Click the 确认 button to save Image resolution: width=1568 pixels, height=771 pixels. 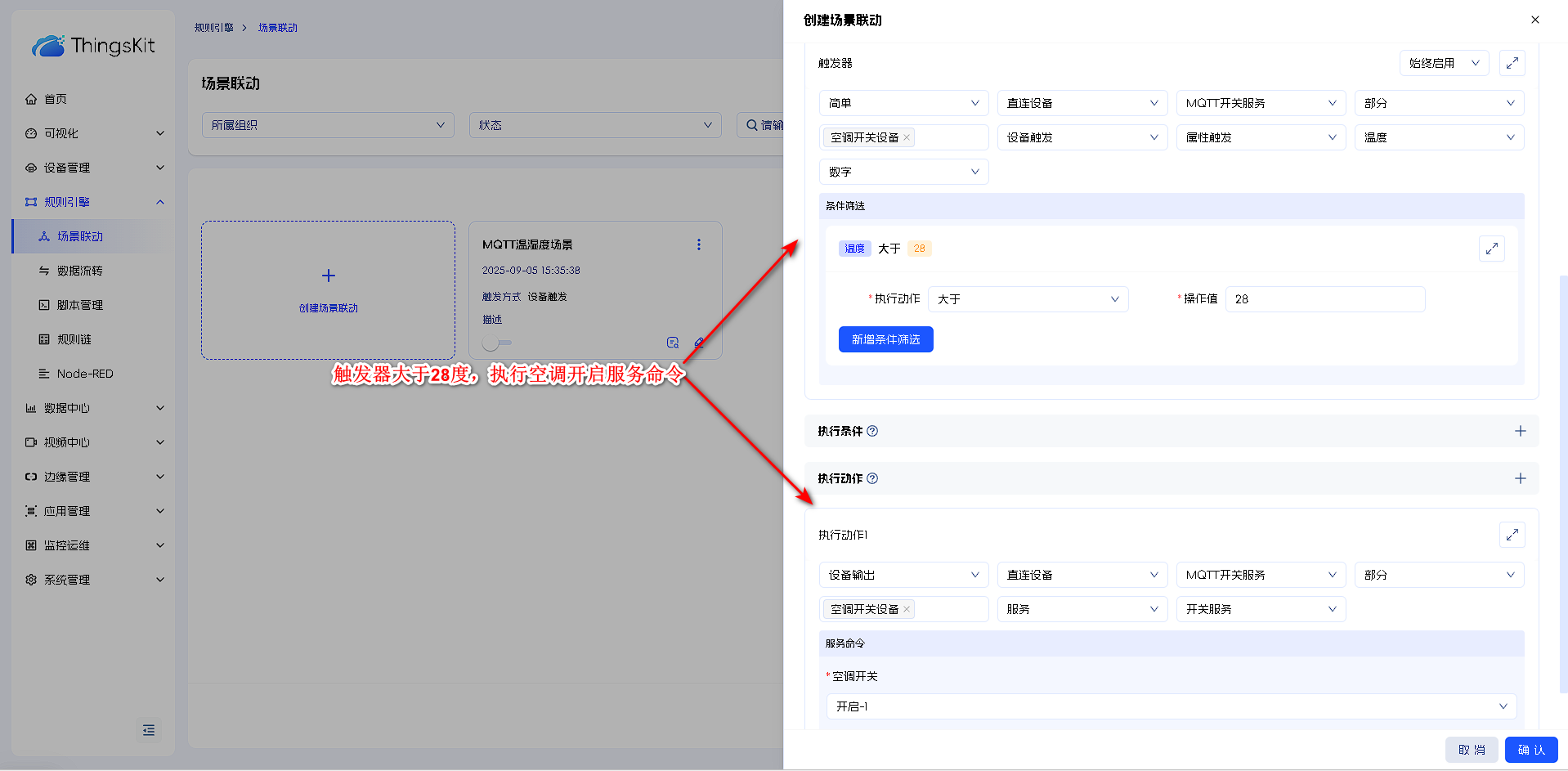tap(1530, 750)
